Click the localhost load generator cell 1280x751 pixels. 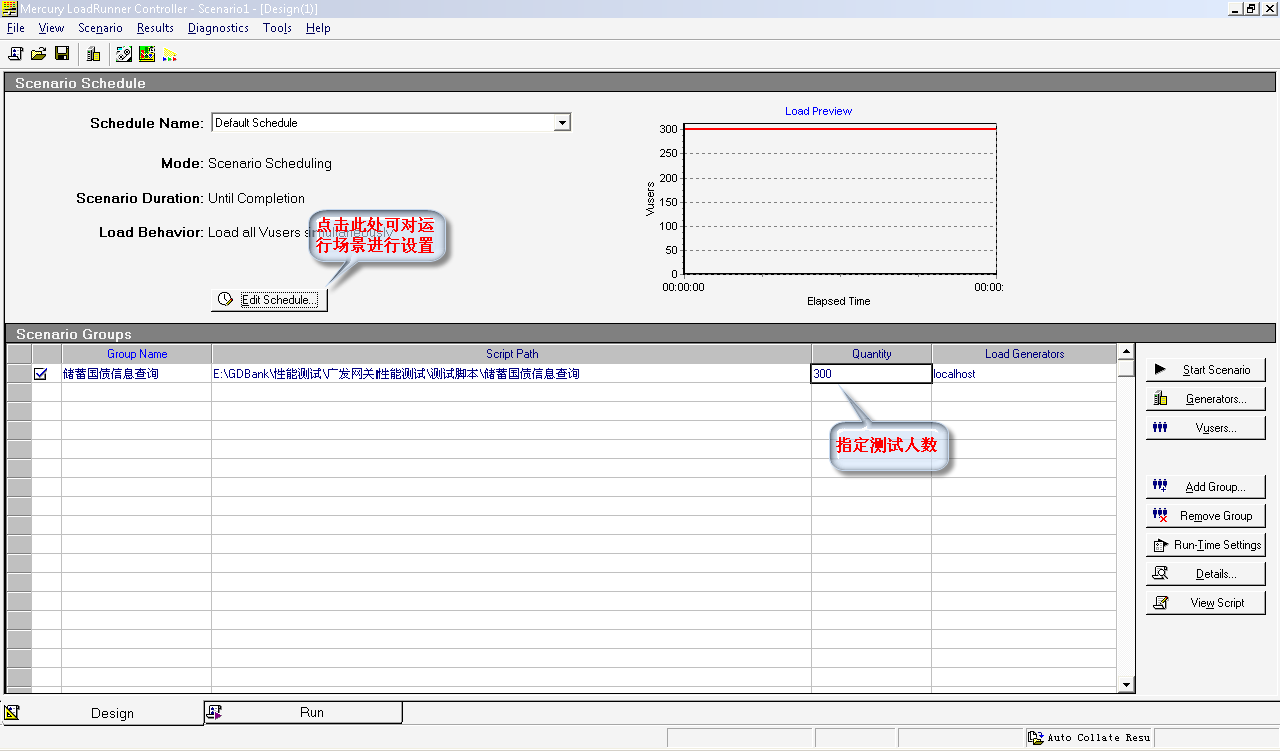tap(1024, 374)
